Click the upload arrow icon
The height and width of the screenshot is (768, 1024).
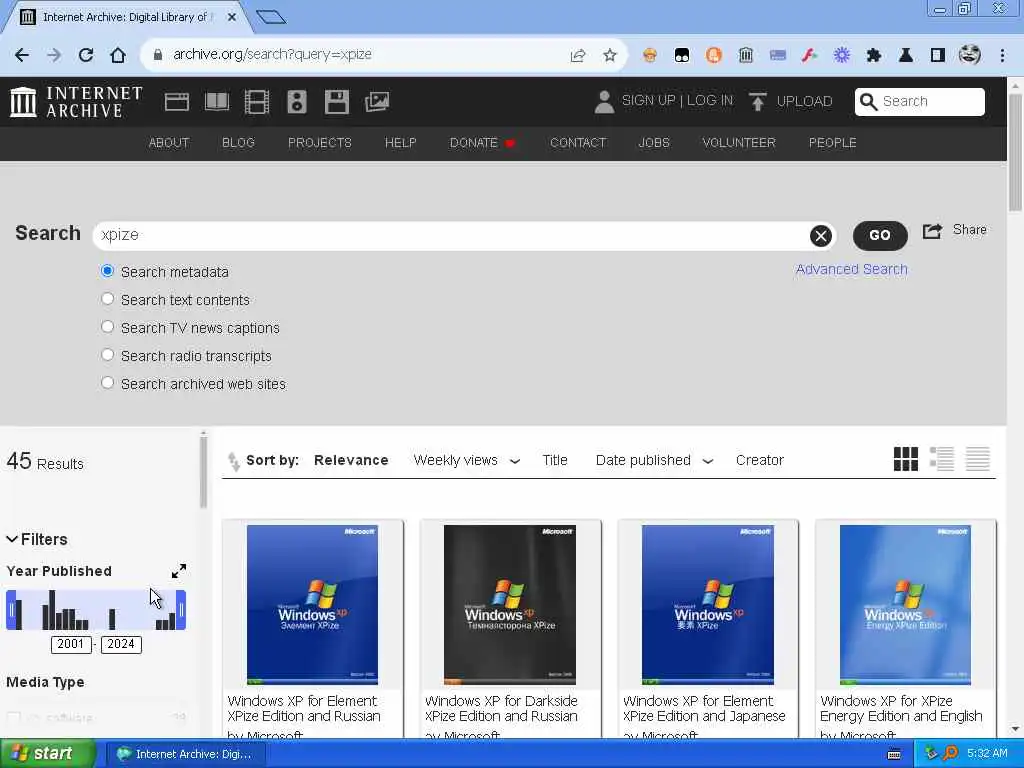[758, 102]
